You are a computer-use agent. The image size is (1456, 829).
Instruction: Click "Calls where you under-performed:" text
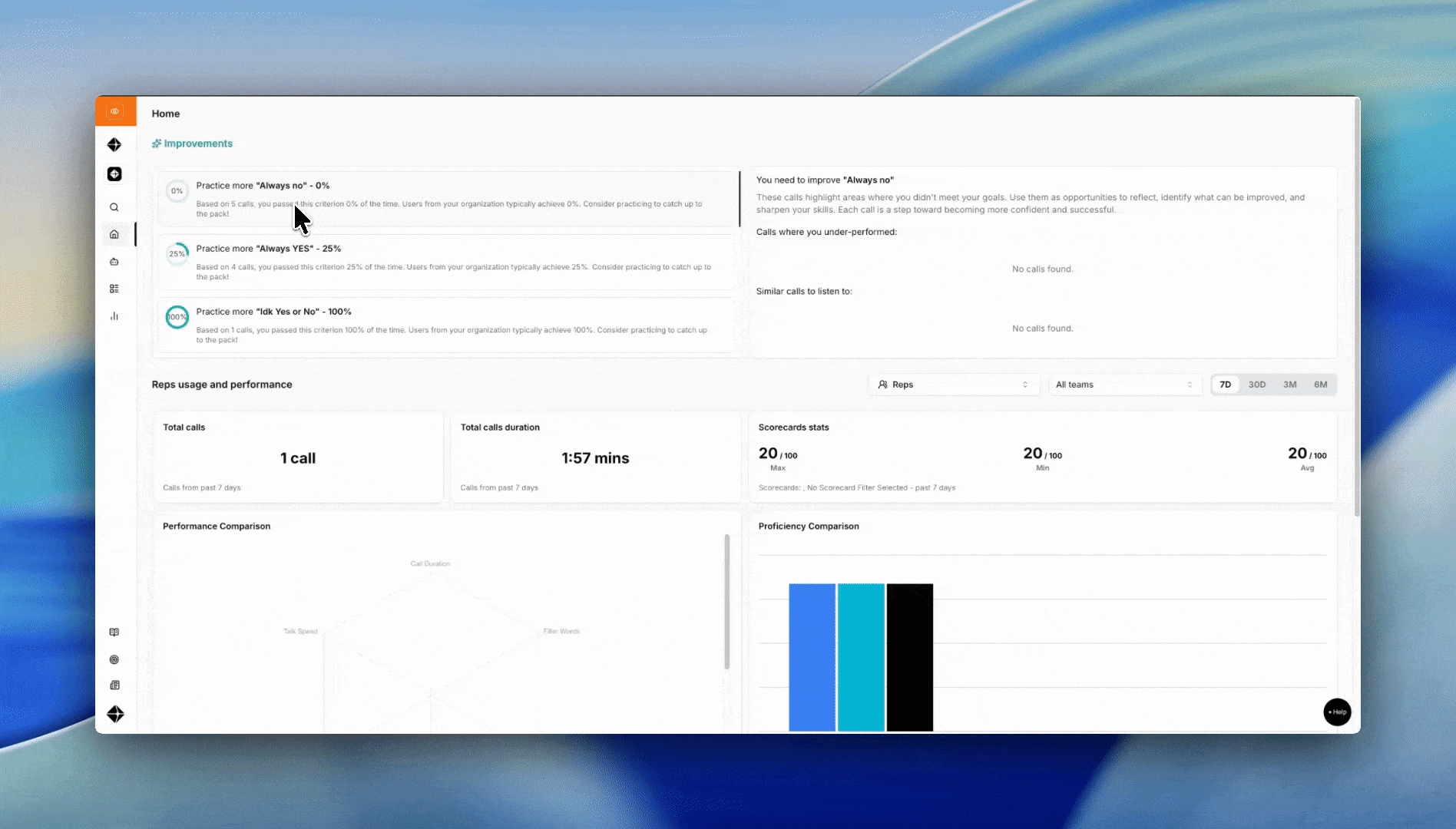click(x=826, y=232)
